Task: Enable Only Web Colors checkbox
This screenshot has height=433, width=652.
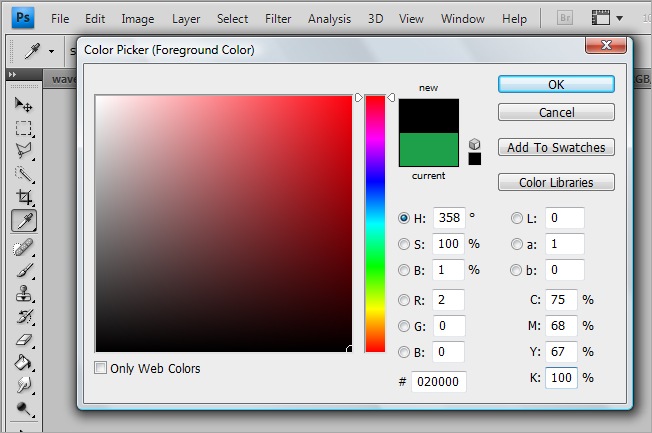Action: (x=100, y=368)
